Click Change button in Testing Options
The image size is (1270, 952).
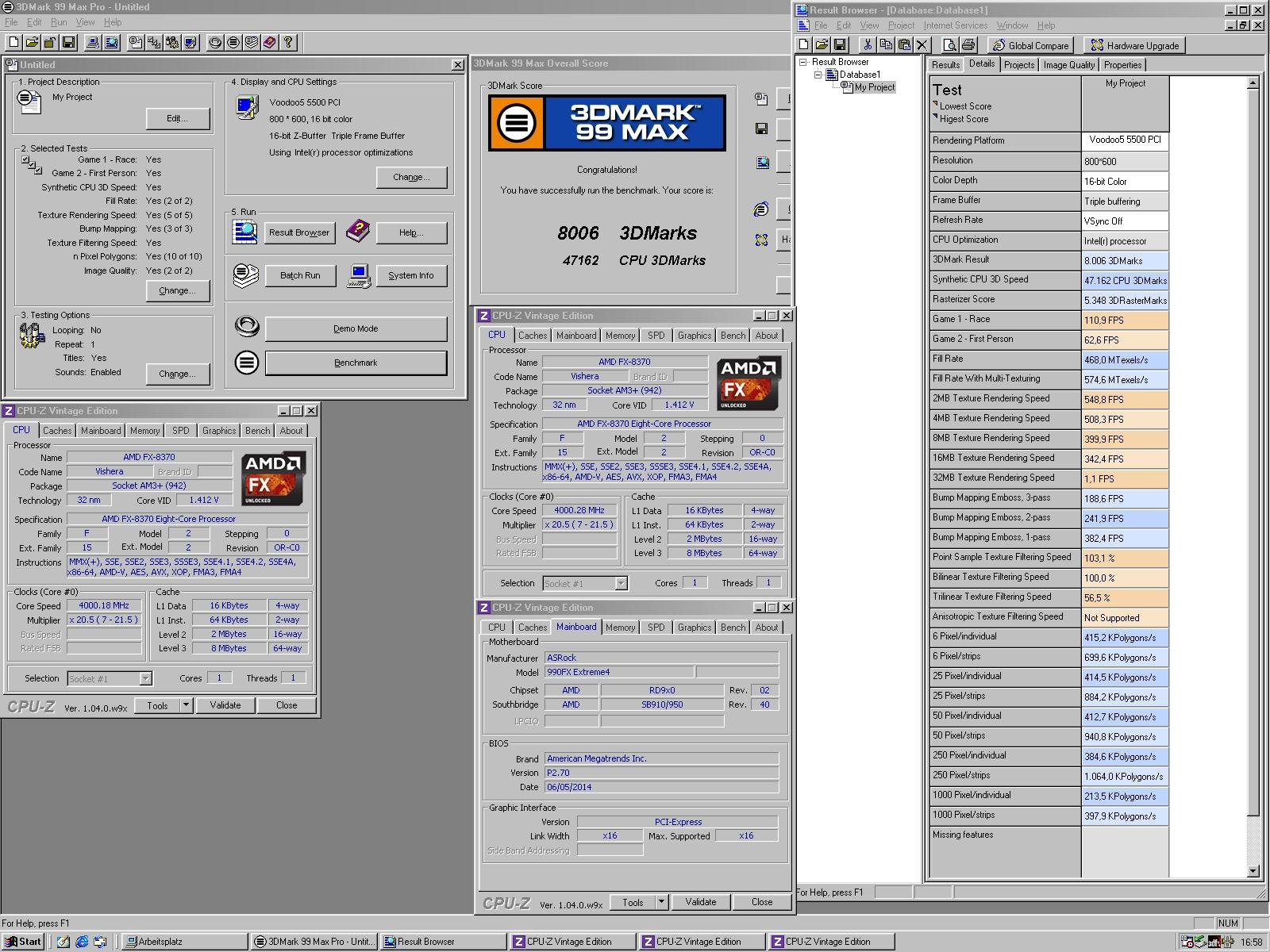(178, 374)
